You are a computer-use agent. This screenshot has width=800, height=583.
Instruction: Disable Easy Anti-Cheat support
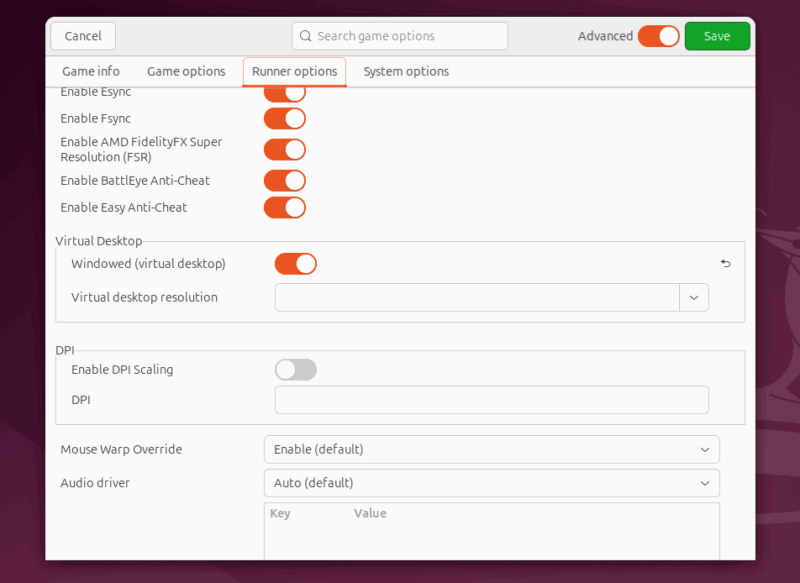pos(285,207)
